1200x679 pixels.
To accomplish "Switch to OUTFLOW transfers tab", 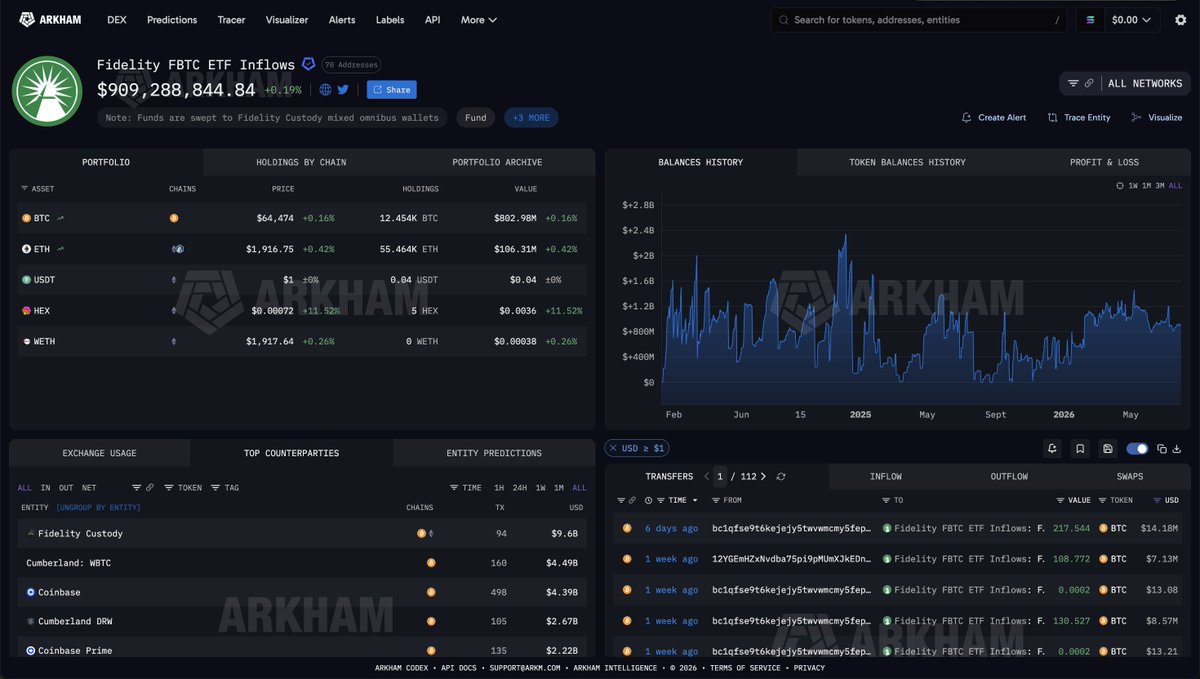I will 1009,477.
